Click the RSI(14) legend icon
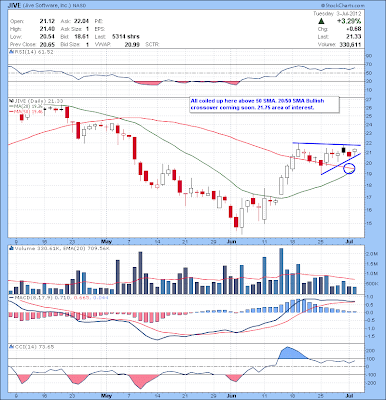 click(x=10, y=52)
